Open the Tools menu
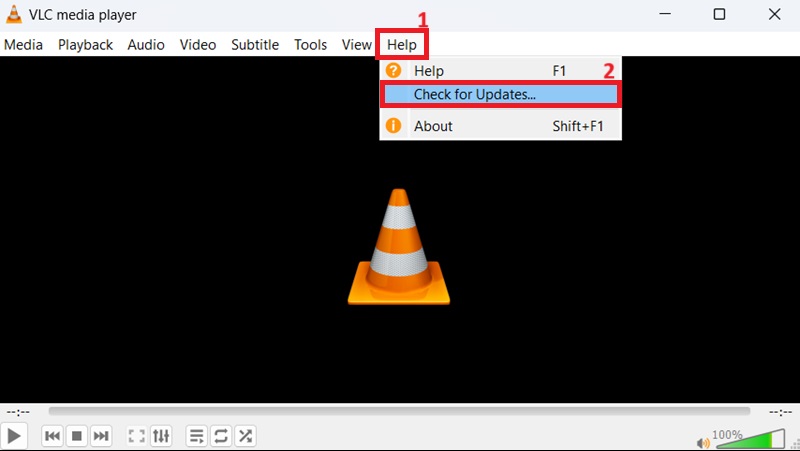 pyautogui.click(x=310, y=45)
